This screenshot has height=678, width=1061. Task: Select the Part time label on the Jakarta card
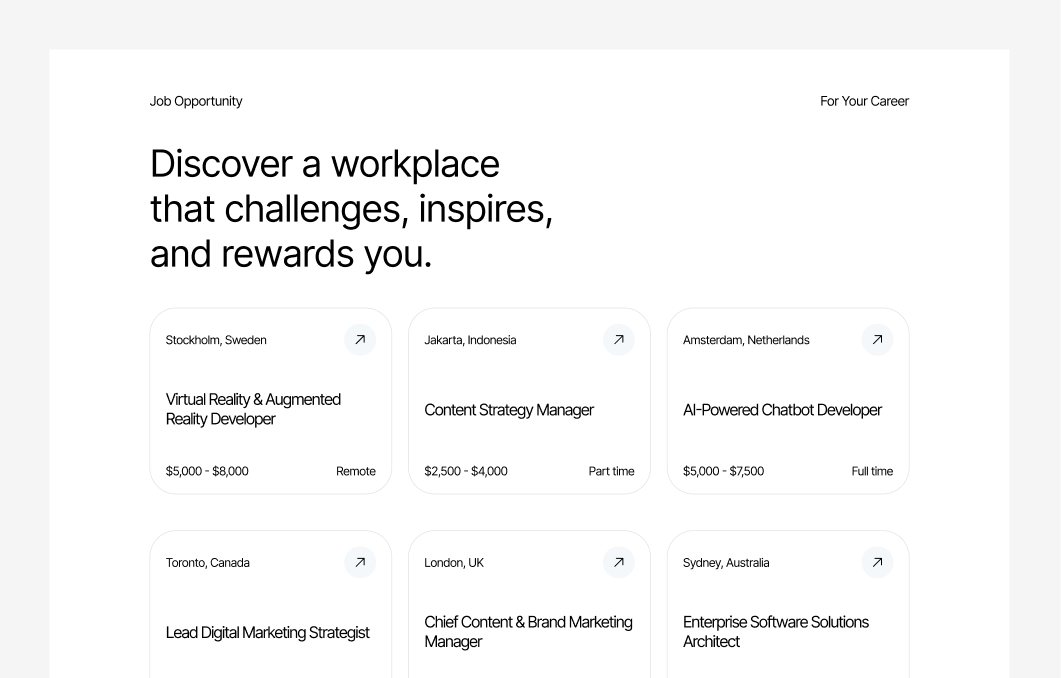(611, 471)
